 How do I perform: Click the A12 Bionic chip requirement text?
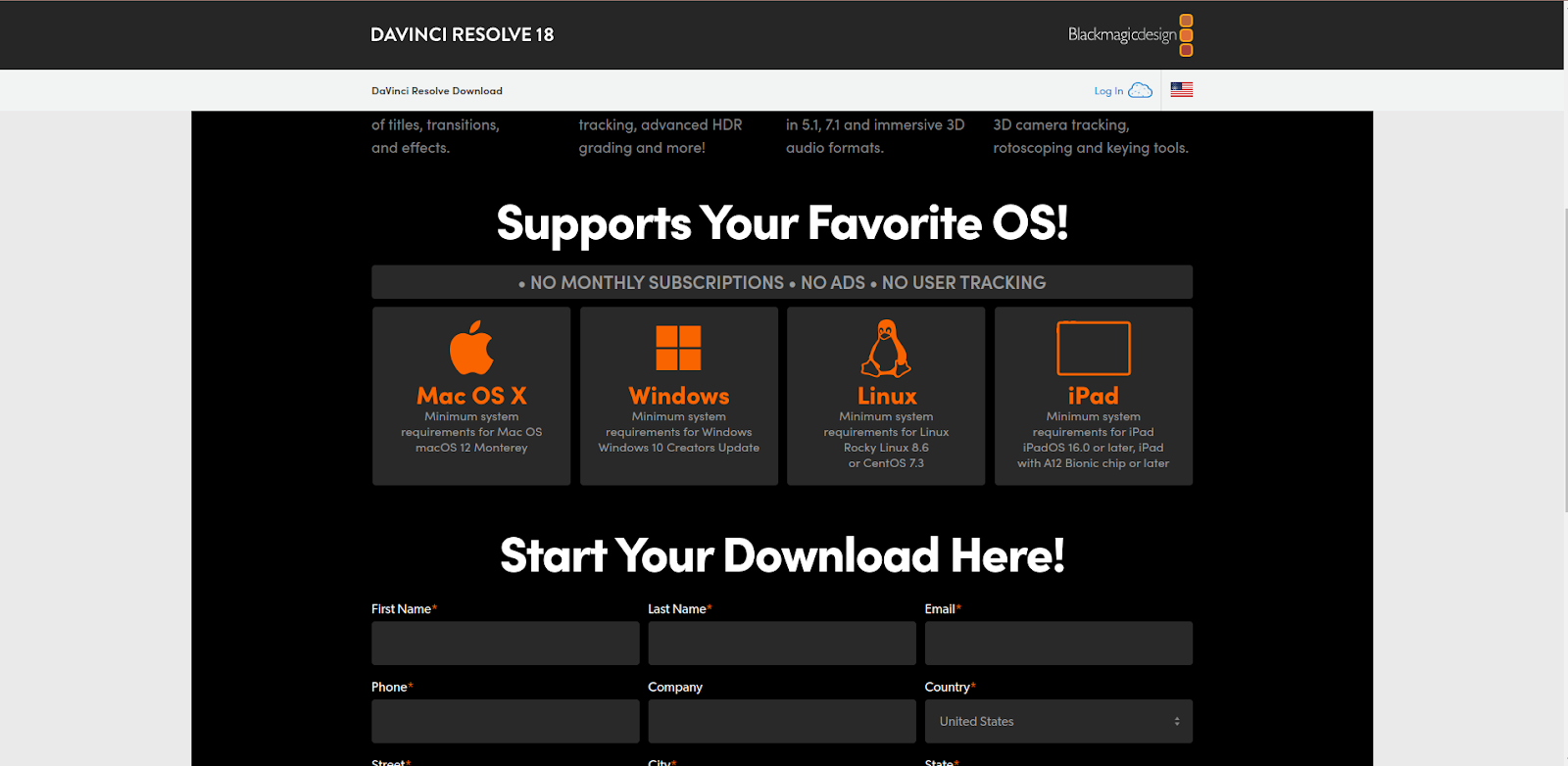[1093, 463]
